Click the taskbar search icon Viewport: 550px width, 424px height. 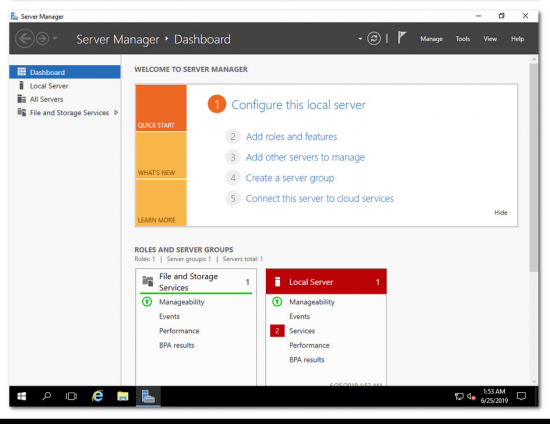pyautogui.click(x=46, y=396)
